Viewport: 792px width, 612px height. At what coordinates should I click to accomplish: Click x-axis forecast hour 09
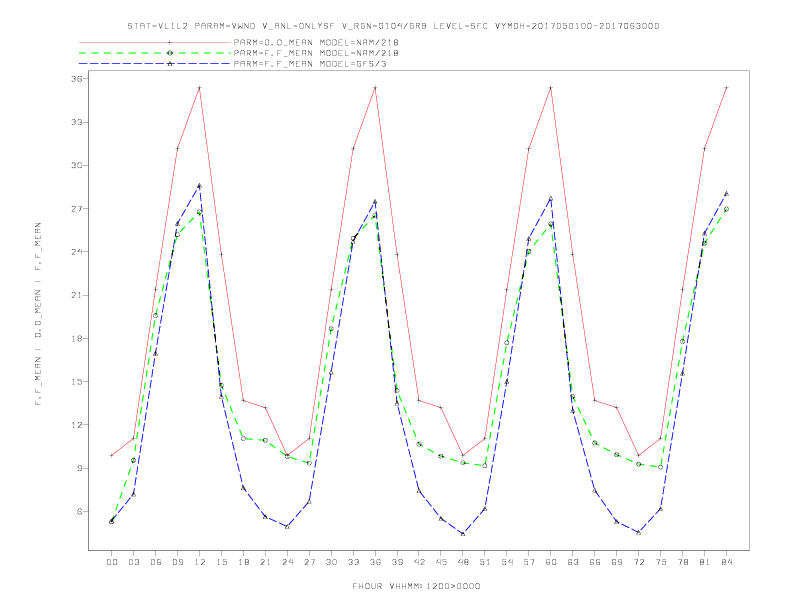tap(177, 562)
